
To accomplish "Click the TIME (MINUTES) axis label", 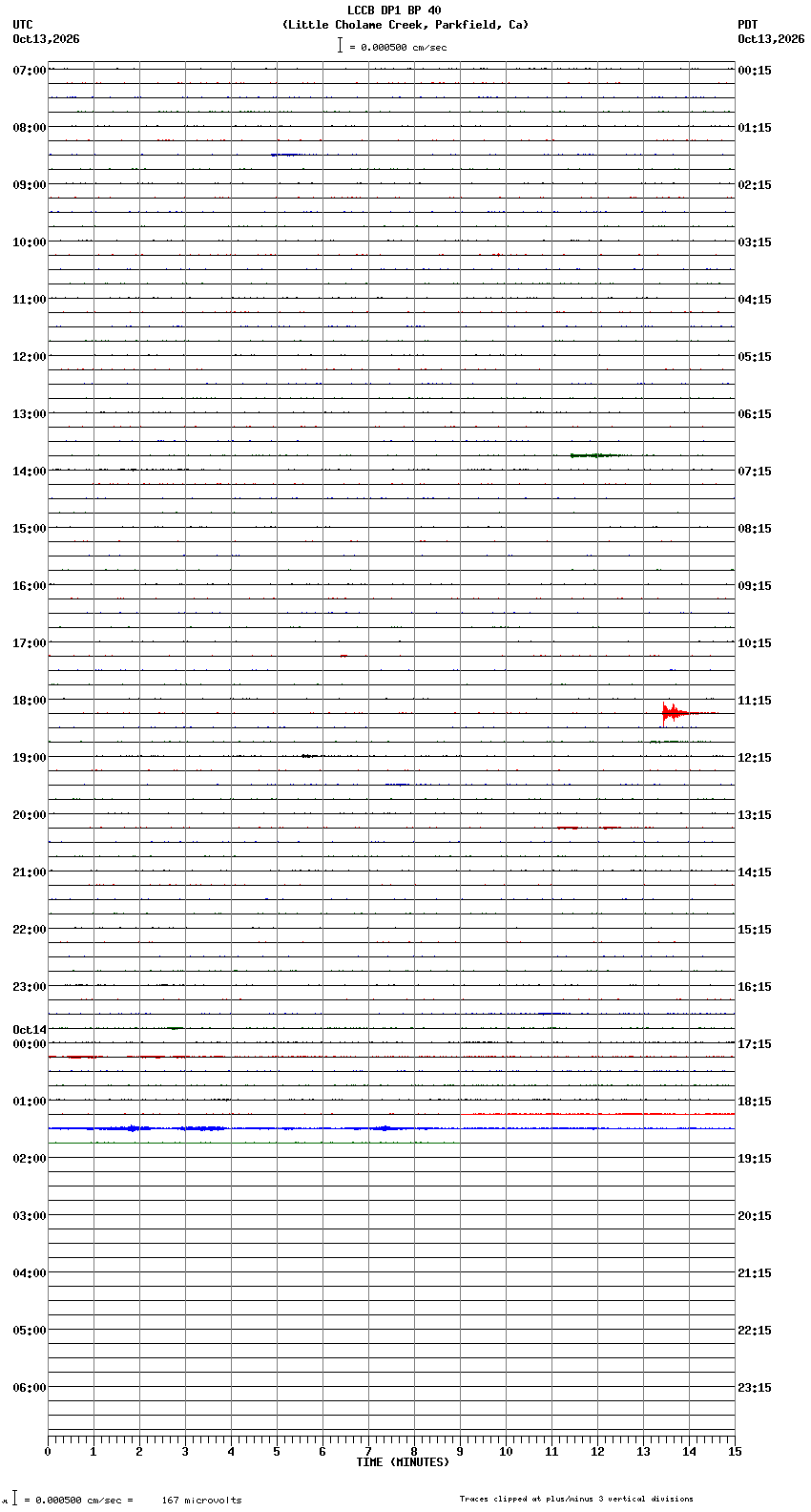I will pos(403,1462).
